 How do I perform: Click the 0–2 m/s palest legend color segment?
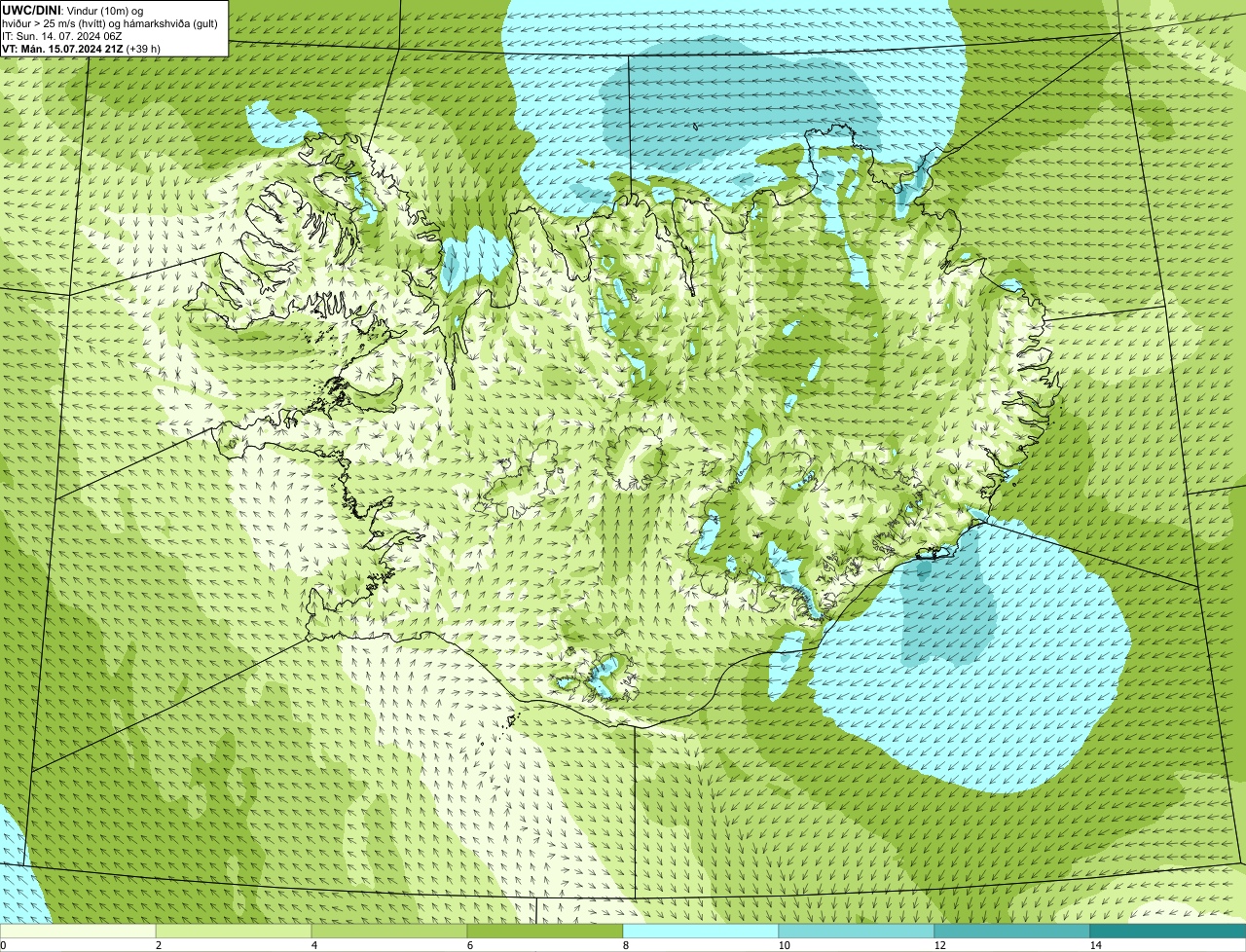click(78, 931)
